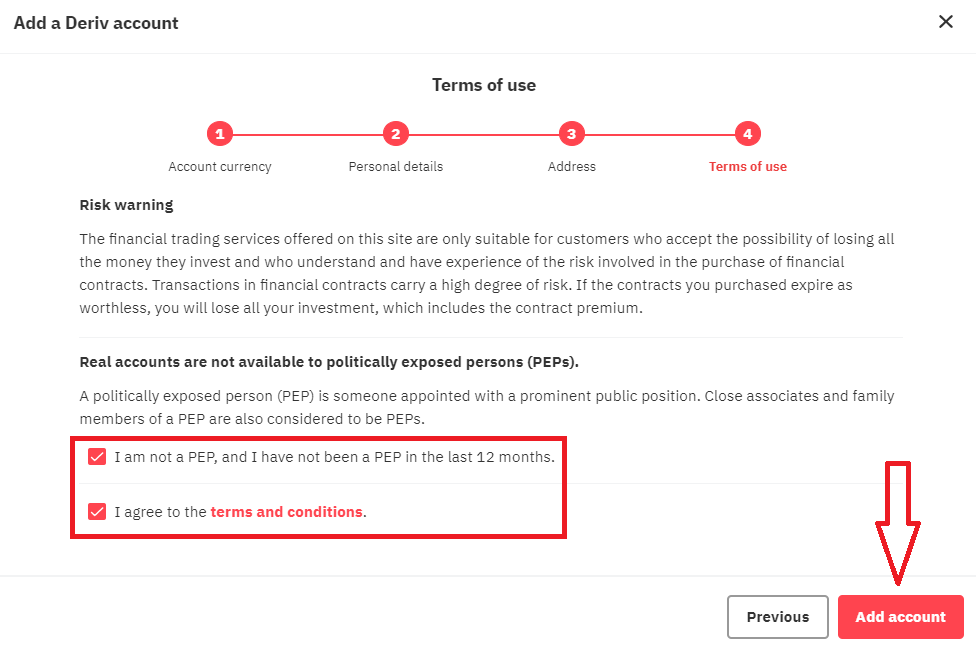This screenshot has width=976, height=652.
Task: Close the Add a Deriv account dialog
Action: [x=945, y=21]
